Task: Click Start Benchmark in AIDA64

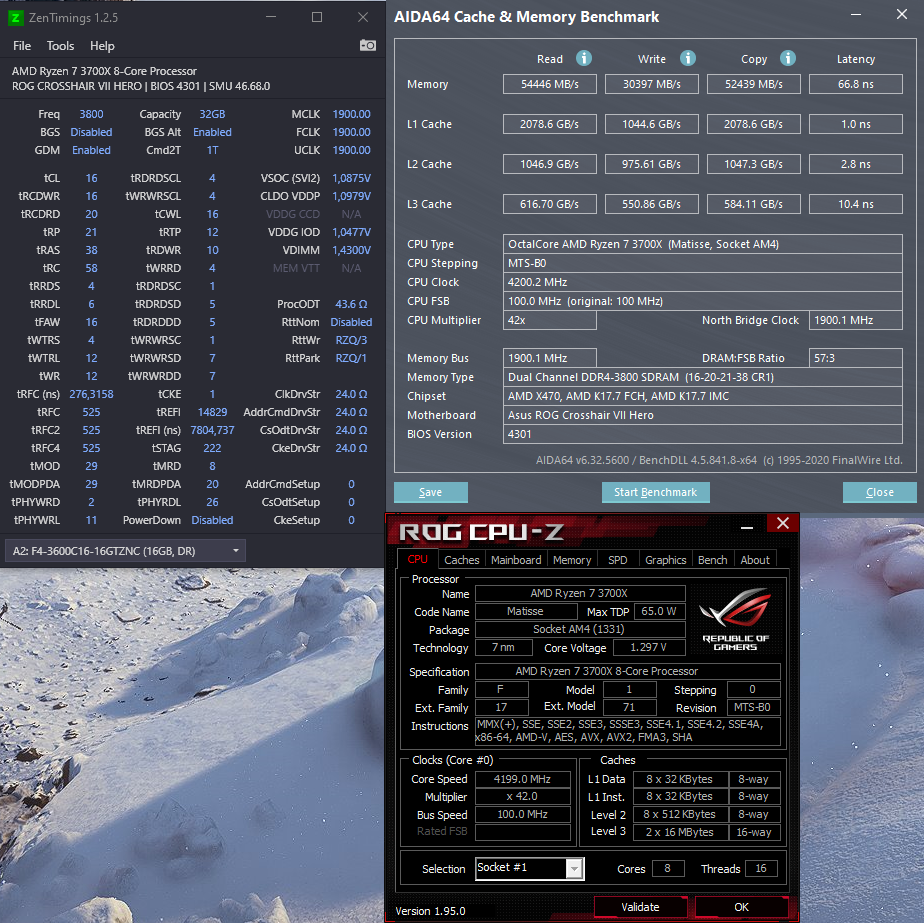Action: coord(655,492)
